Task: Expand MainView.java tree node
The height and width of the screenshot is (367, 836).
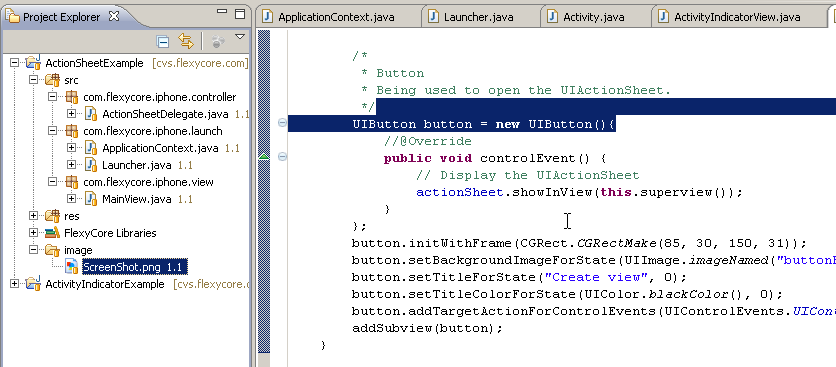Action: click(x=71, y=199)
